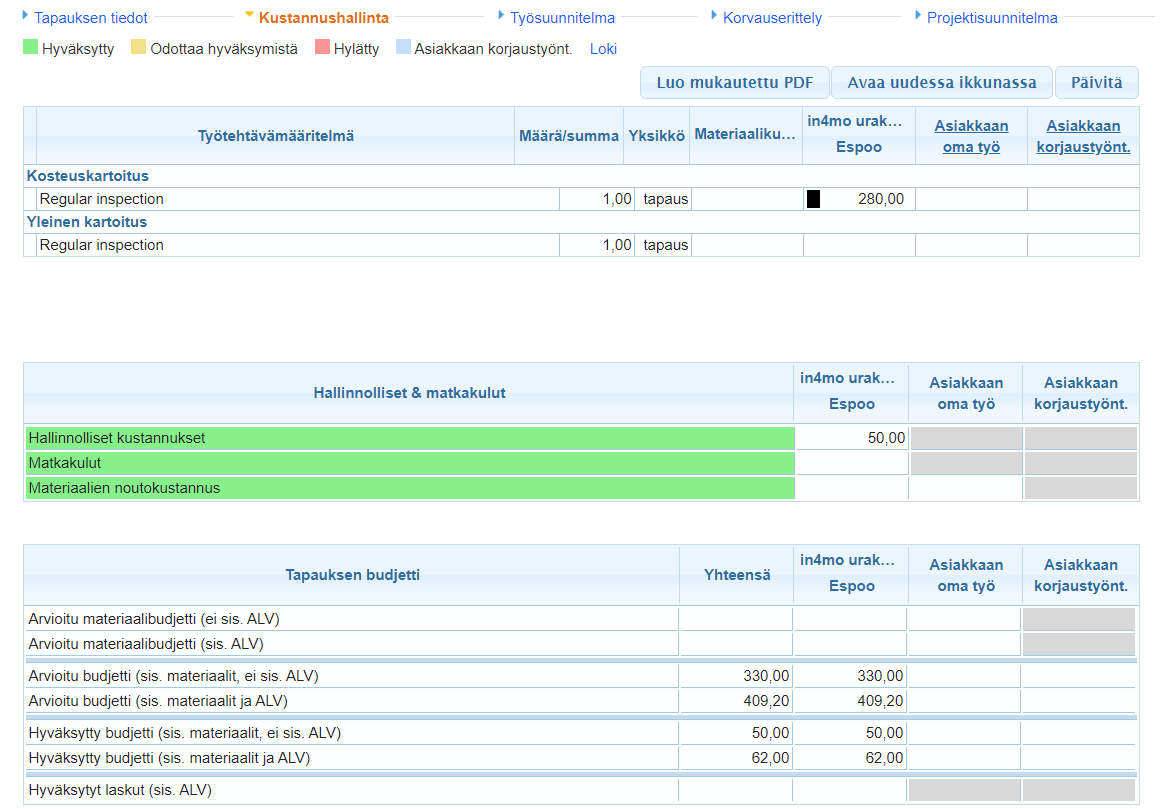1163x809 pixels.
Task: Click the black marker icon beside 280,00
Action: pos(813,199)
